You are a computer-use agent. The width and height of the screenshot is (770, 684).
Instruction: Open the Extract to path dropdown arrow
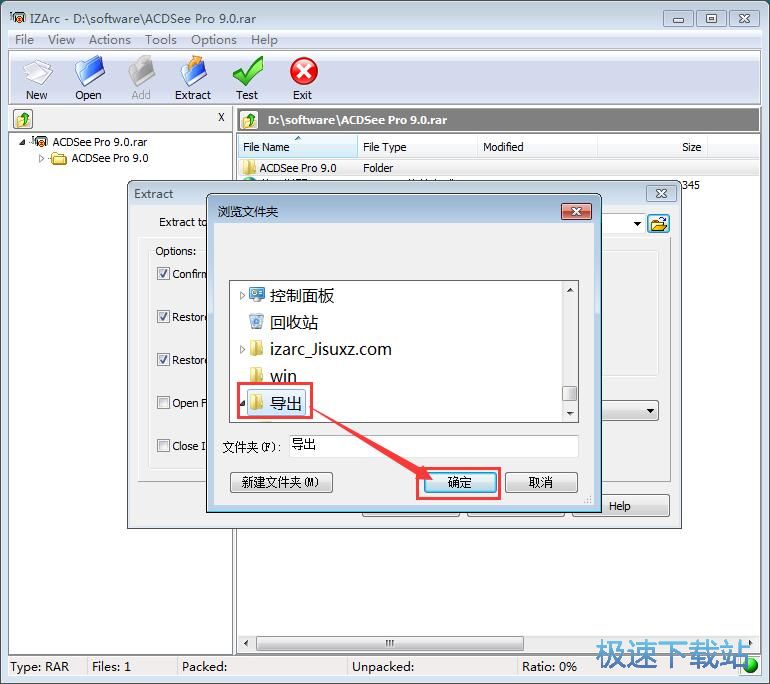(x=637, y=224)
